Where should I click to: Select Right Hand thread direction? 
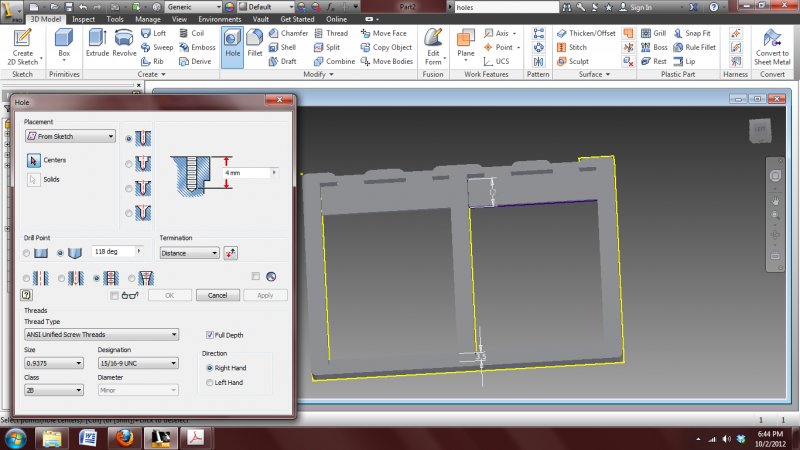click(x=208, y=368)
